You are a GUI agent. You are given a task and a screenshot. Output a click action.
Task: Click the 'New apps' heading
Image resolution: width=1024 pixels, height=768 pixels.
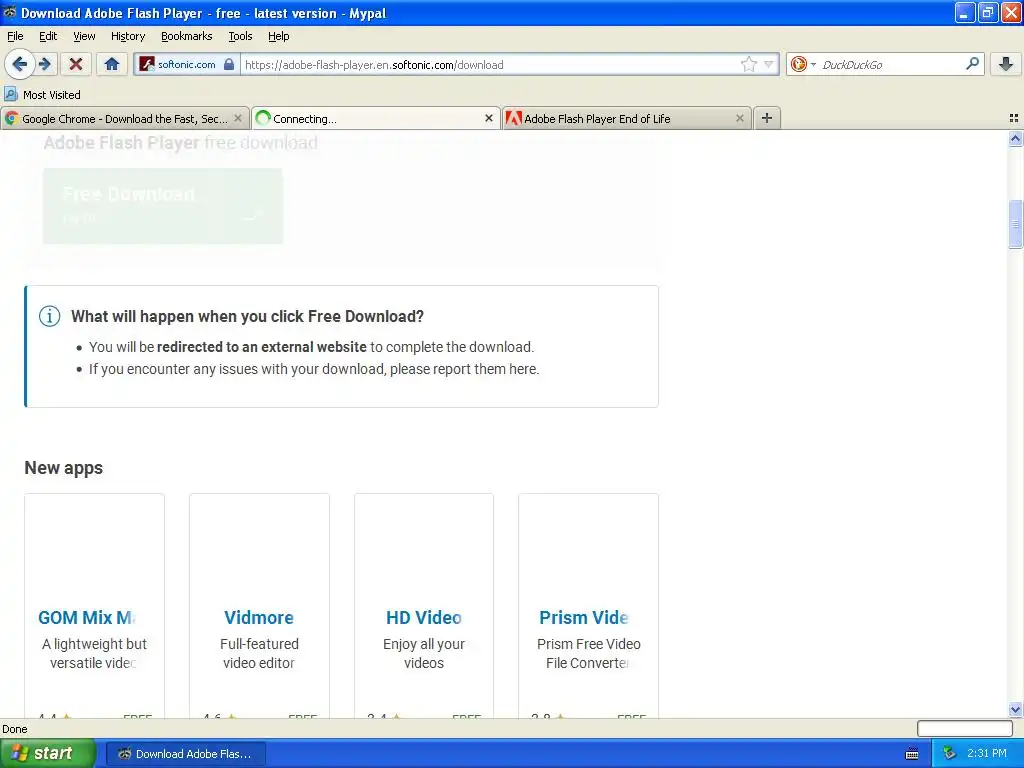click(63, 468)
